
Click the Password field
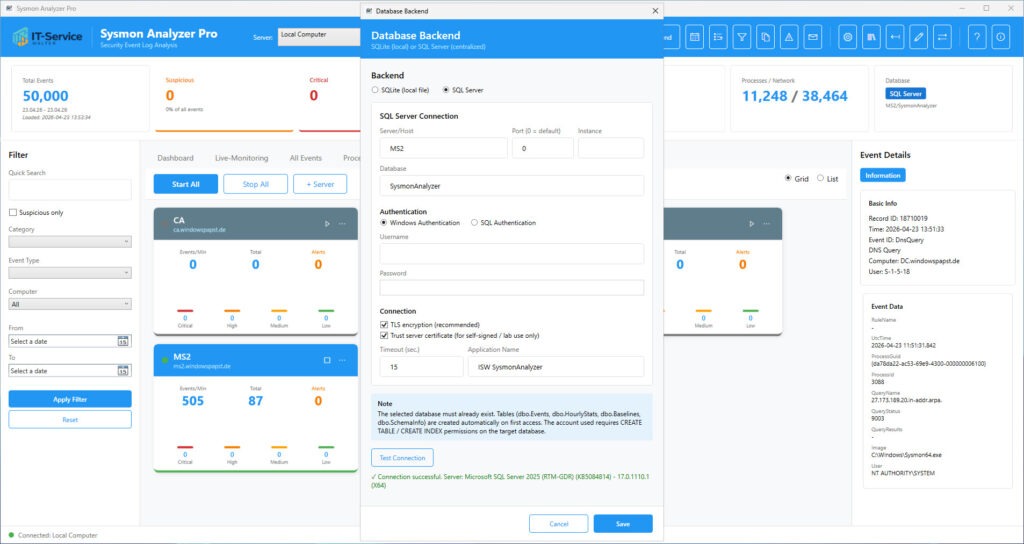pyautogui.click(x=512, y=287)
